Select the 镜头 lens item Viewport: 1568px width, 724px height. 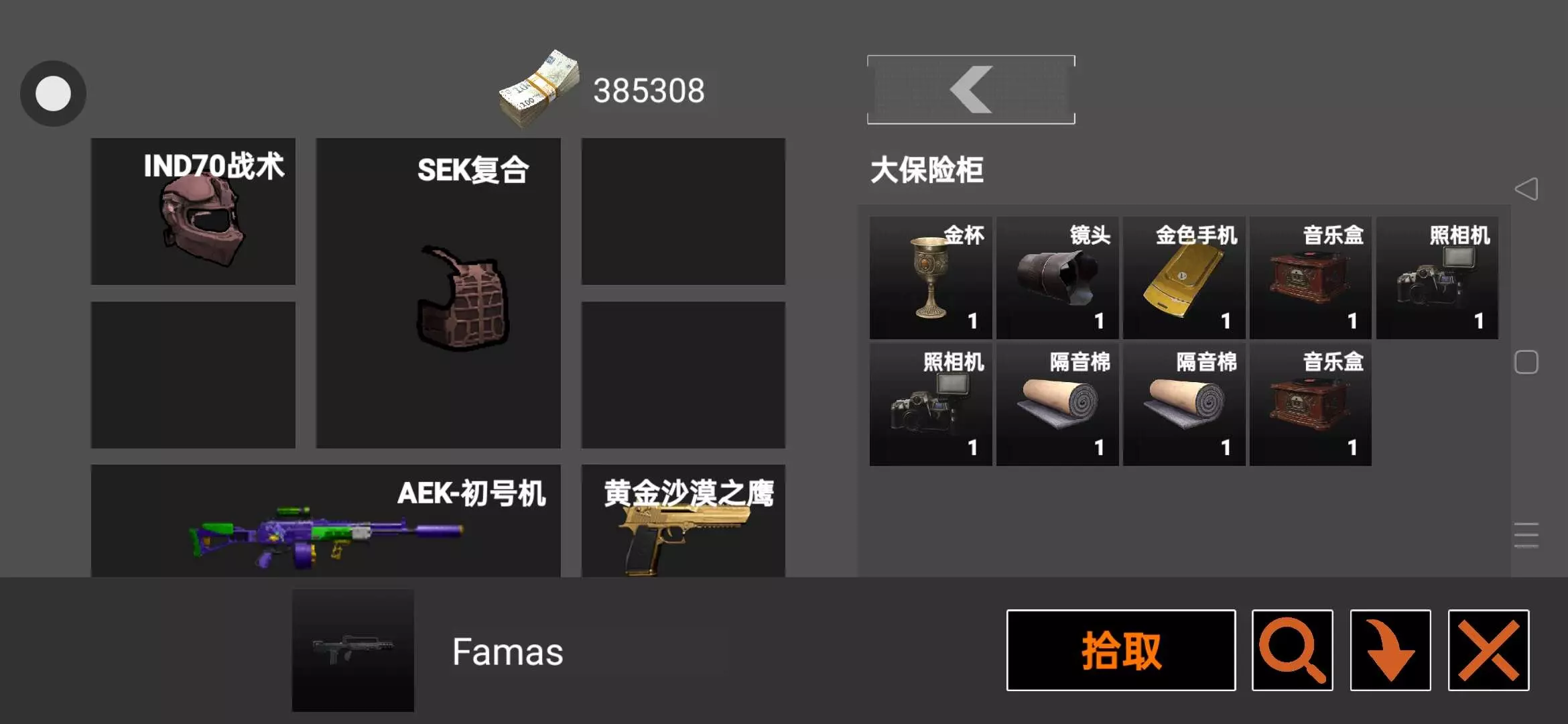tap(1057, 278)
